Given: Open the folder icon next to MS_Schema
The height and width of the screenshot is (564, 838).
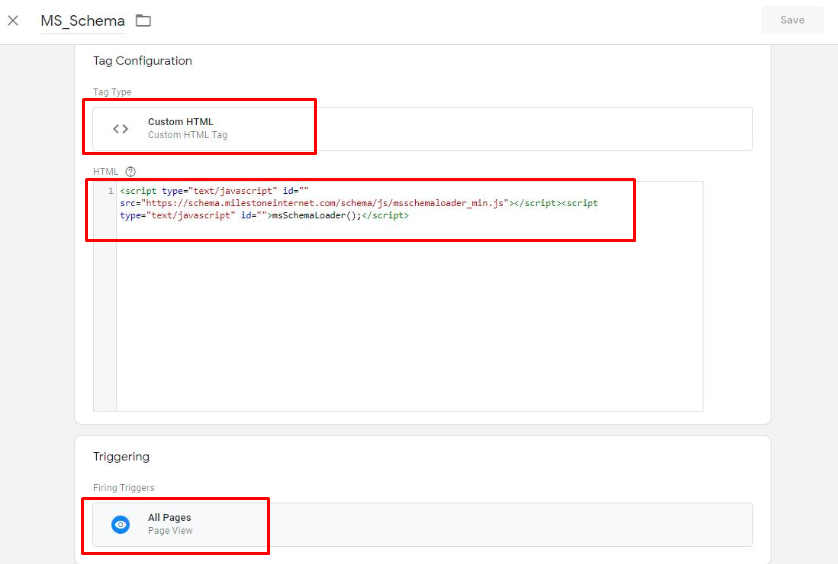Looking at the screenshot, I should (143, 21).
